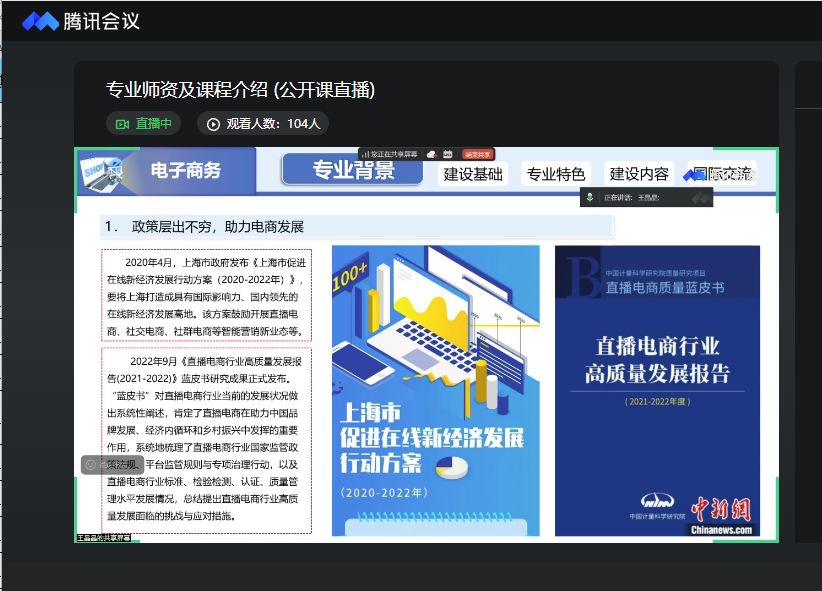Click the screen-sharing presenter name label
This screenshot has height=591, width=822.
[103, 538]
